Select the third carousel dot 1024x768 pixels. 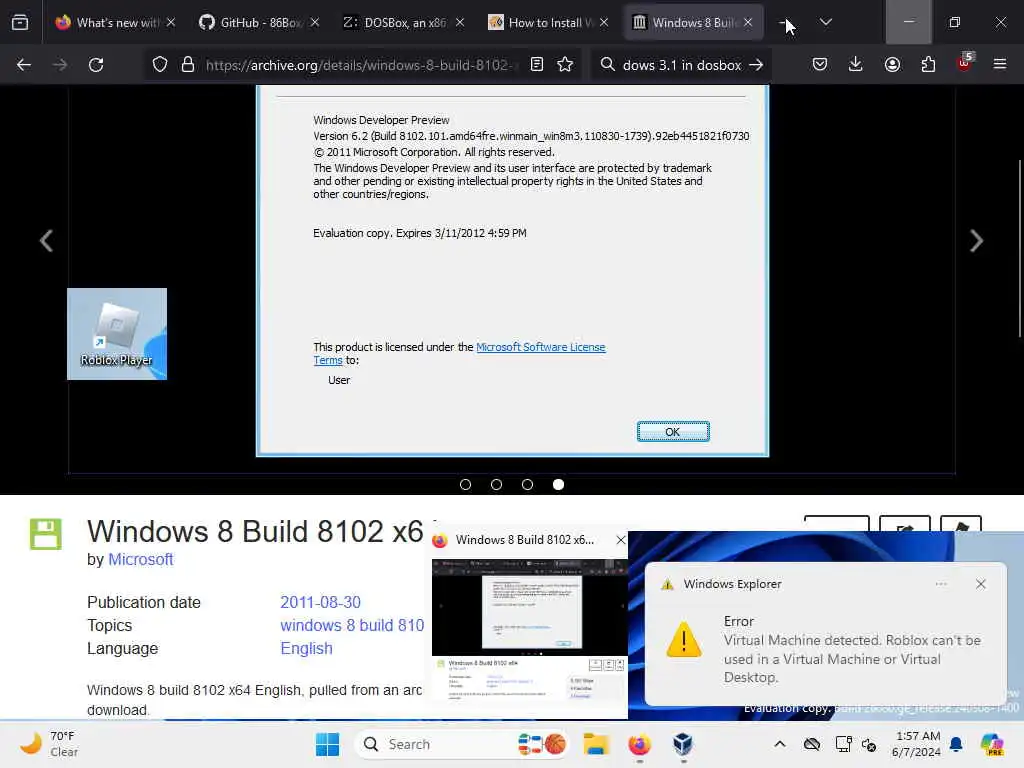point(527,485)
